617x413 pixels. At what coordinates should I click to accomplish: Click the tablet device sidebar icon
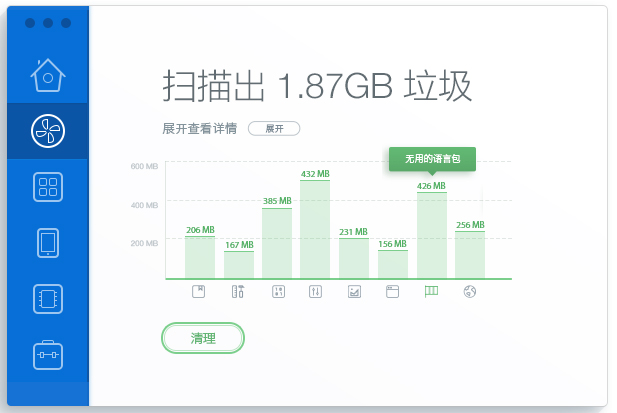pos(47,243)
